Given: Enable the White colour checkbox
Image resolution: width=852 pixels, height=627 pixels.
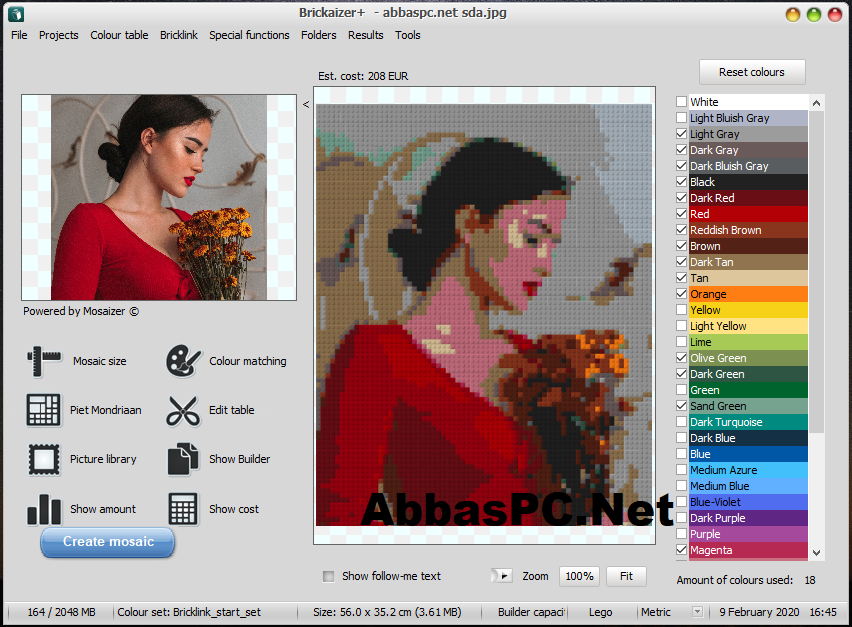Looking at the screenshot, I should [x=681, y=102].
